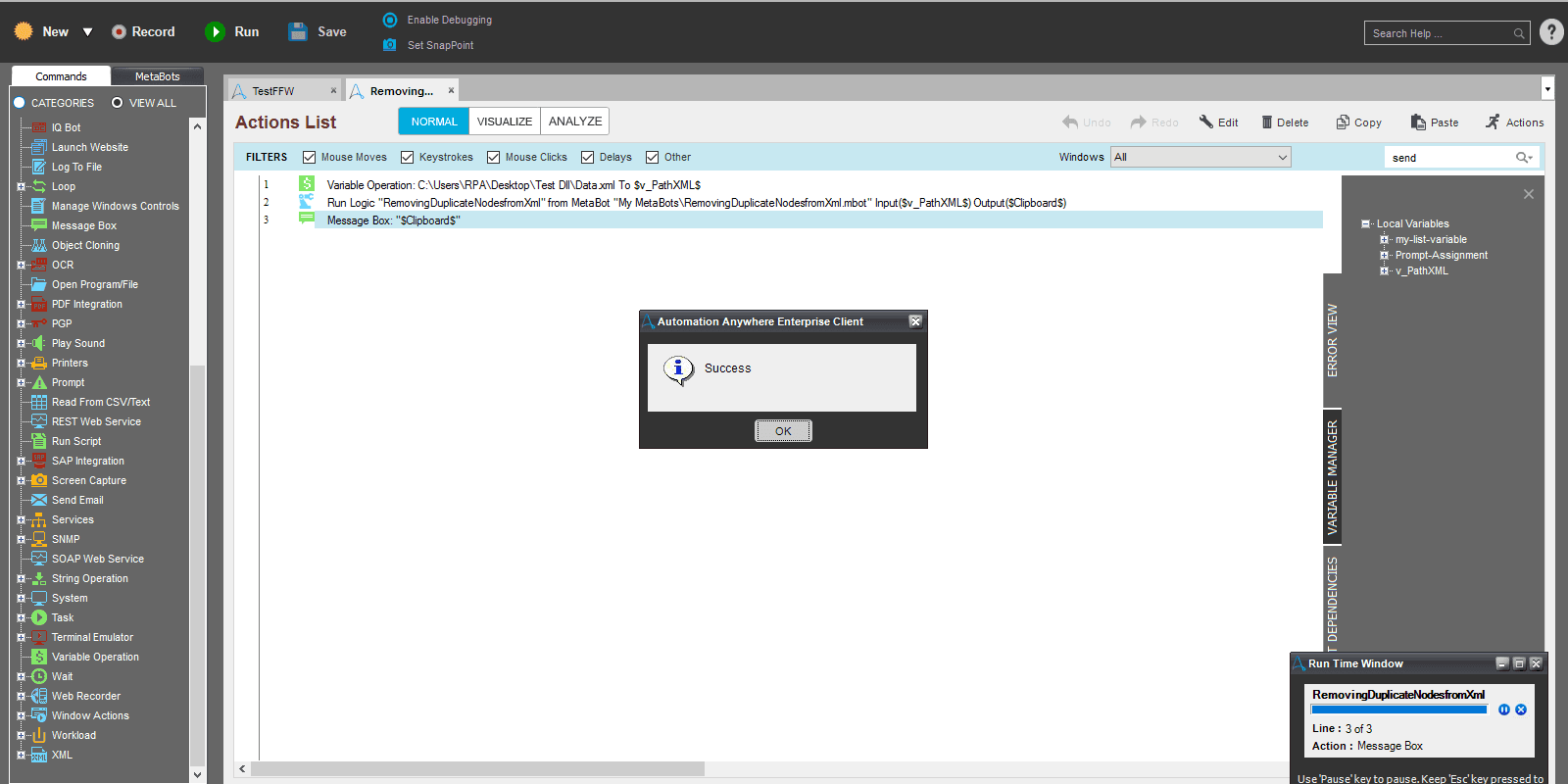Click the Message Box command icon

pyautogui.click(x=39, y=225)
